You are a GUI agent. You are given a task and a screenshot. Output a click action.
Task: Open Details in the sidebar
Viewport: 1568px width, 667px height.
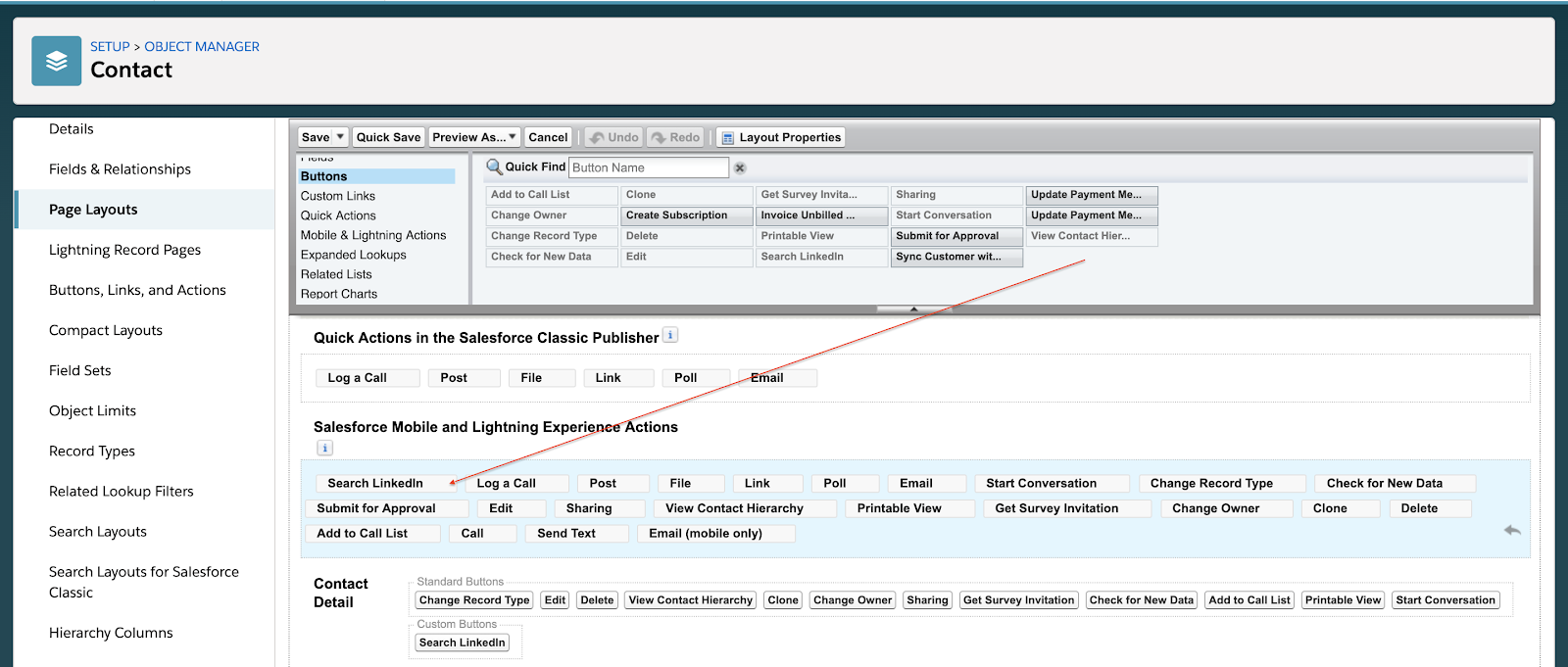72,128
